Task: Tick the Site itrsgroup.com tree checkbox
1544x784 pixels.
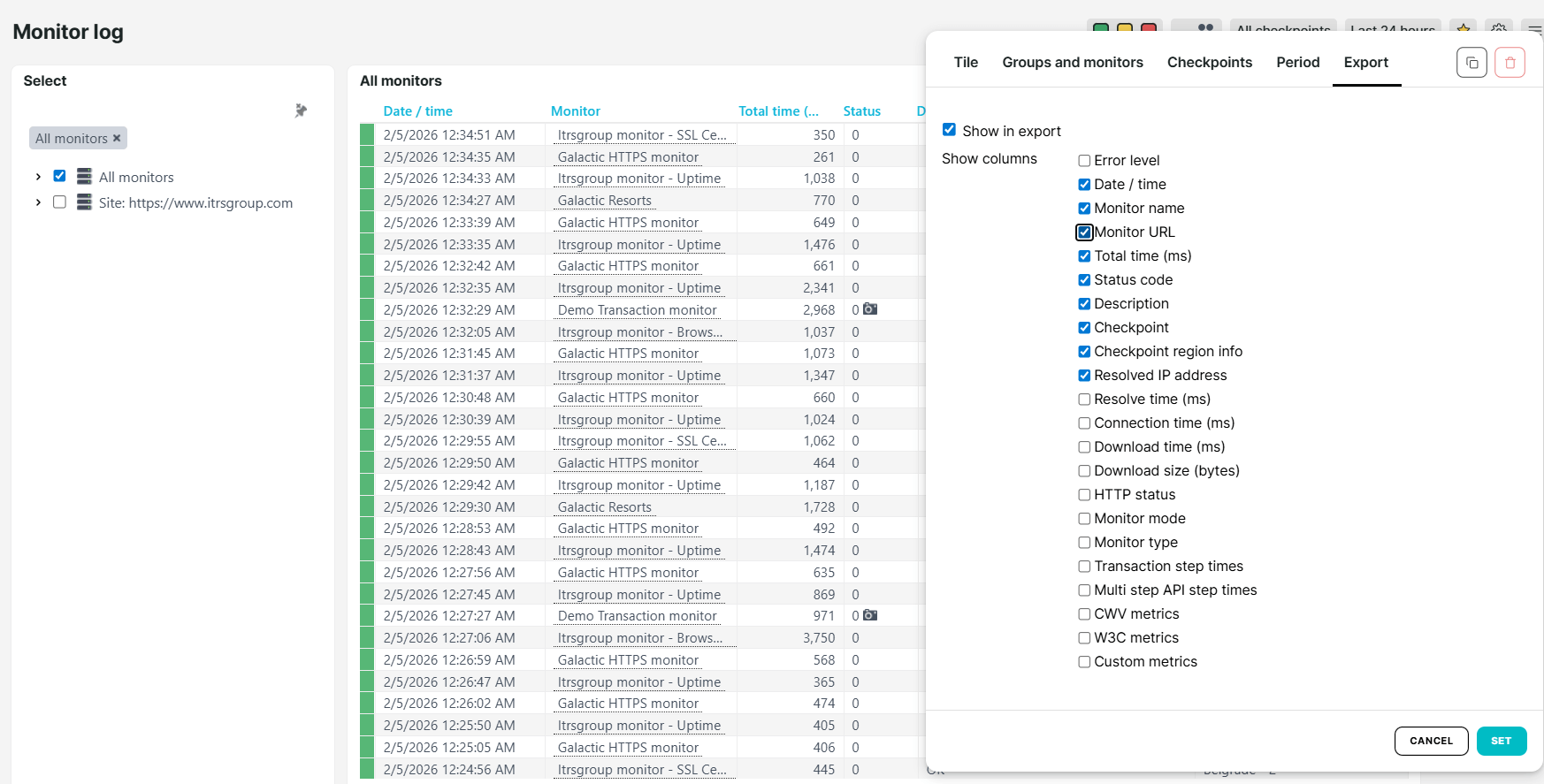Action: 59,202
